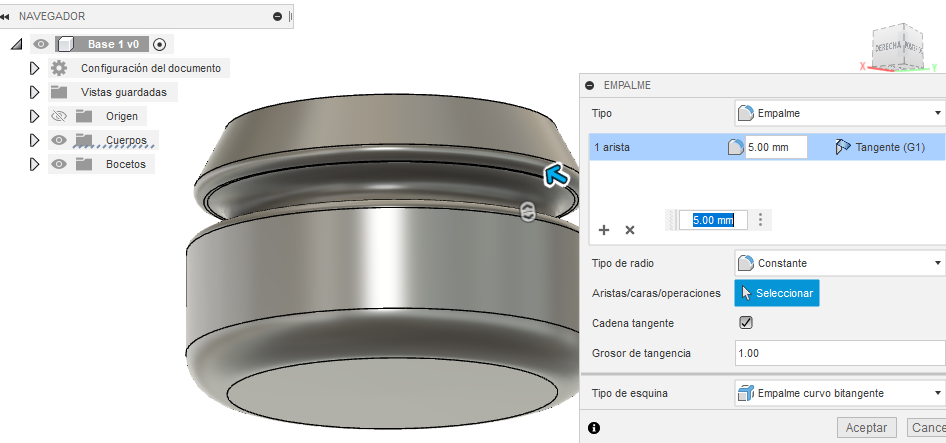Click the Cuerpos folder icon
946x443 pixels.
coord(84,140)
